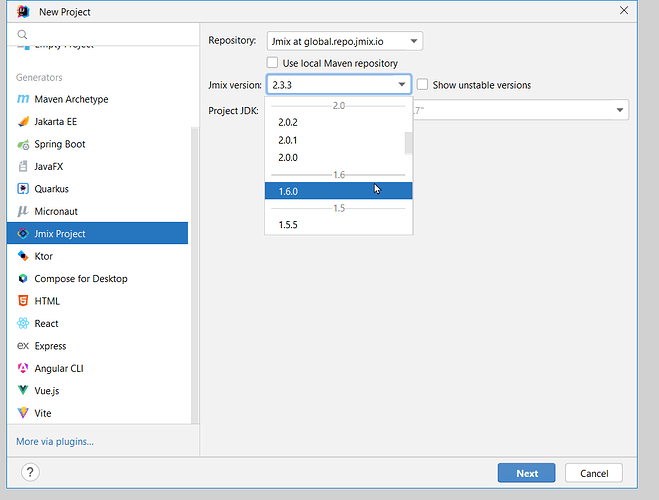Click the Angular CLI icon
The width and height of the screenshot is (659, 500).
(23, 368)
